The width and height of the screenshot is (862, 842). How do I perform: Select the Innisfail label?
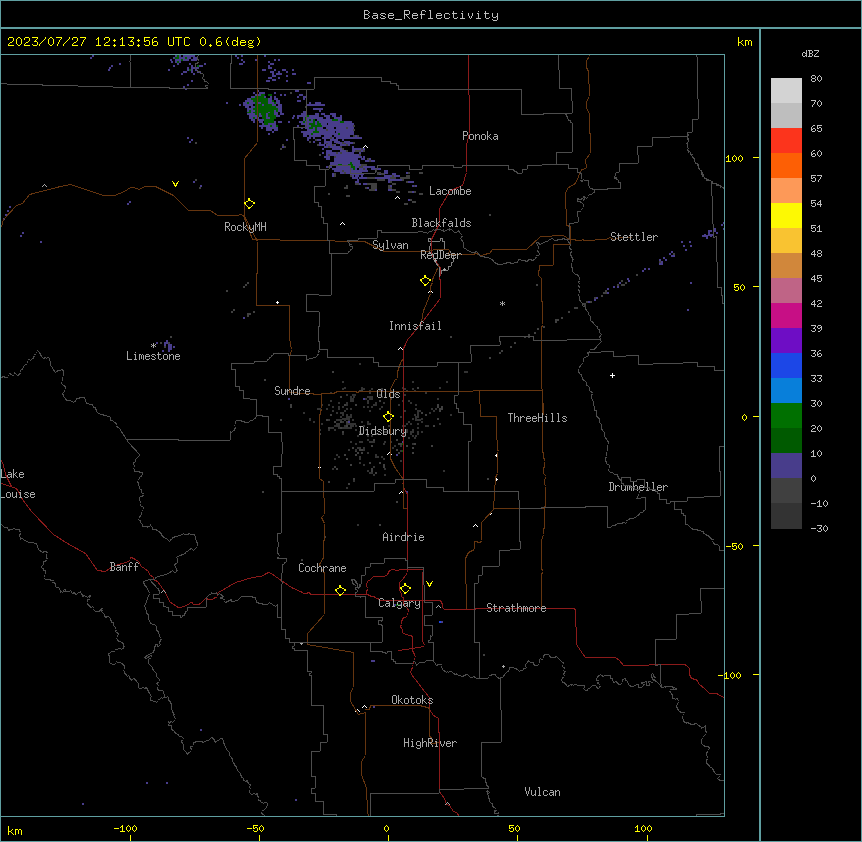click(x=415, y=326)
